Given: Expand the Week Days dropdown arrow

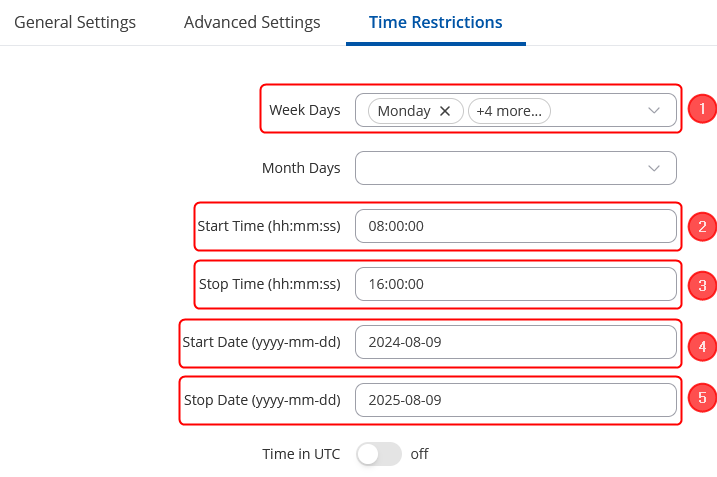Looking at the screenshot, I should [x=654, y=110].
